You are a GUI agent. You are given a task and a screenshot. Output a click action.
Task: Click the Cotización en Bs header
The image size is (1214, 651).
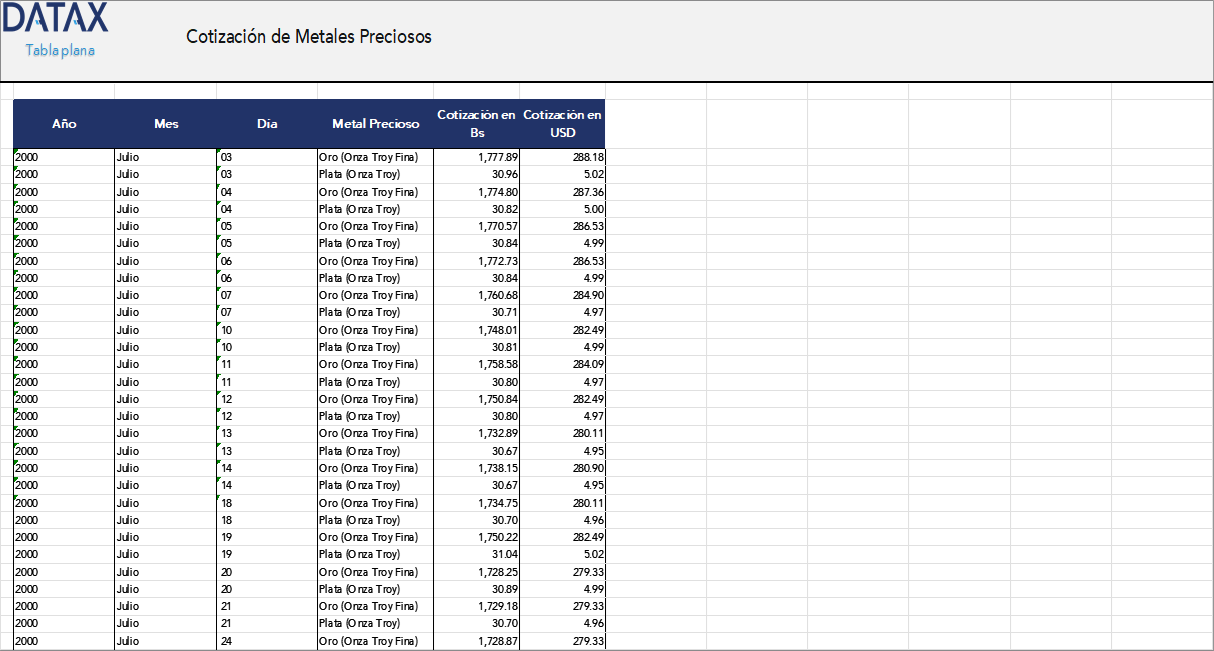pos(476,124)
